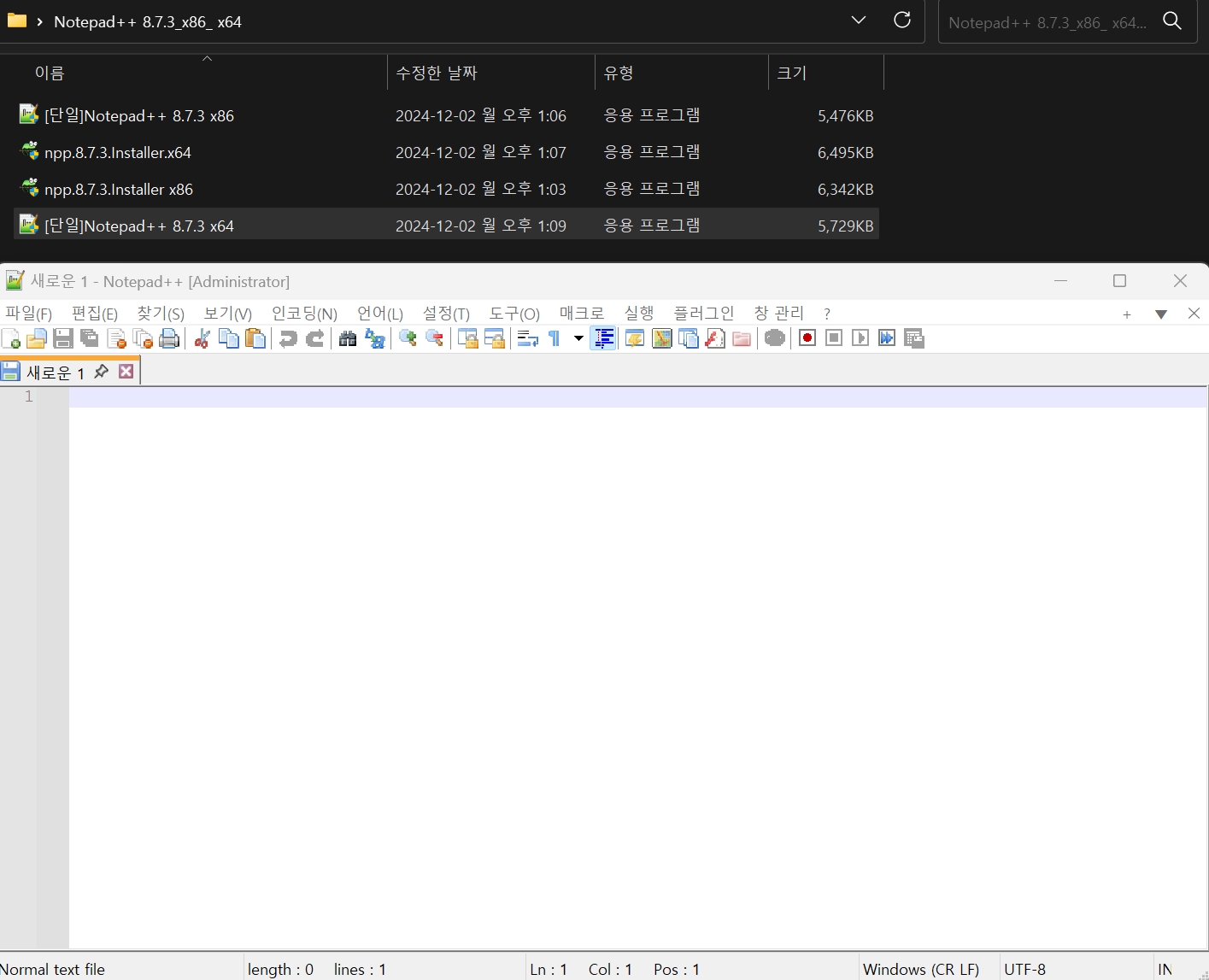The height and width of the screenshot is (980, 1209).
Task: Open the Document Map icon
Action: 662,338
